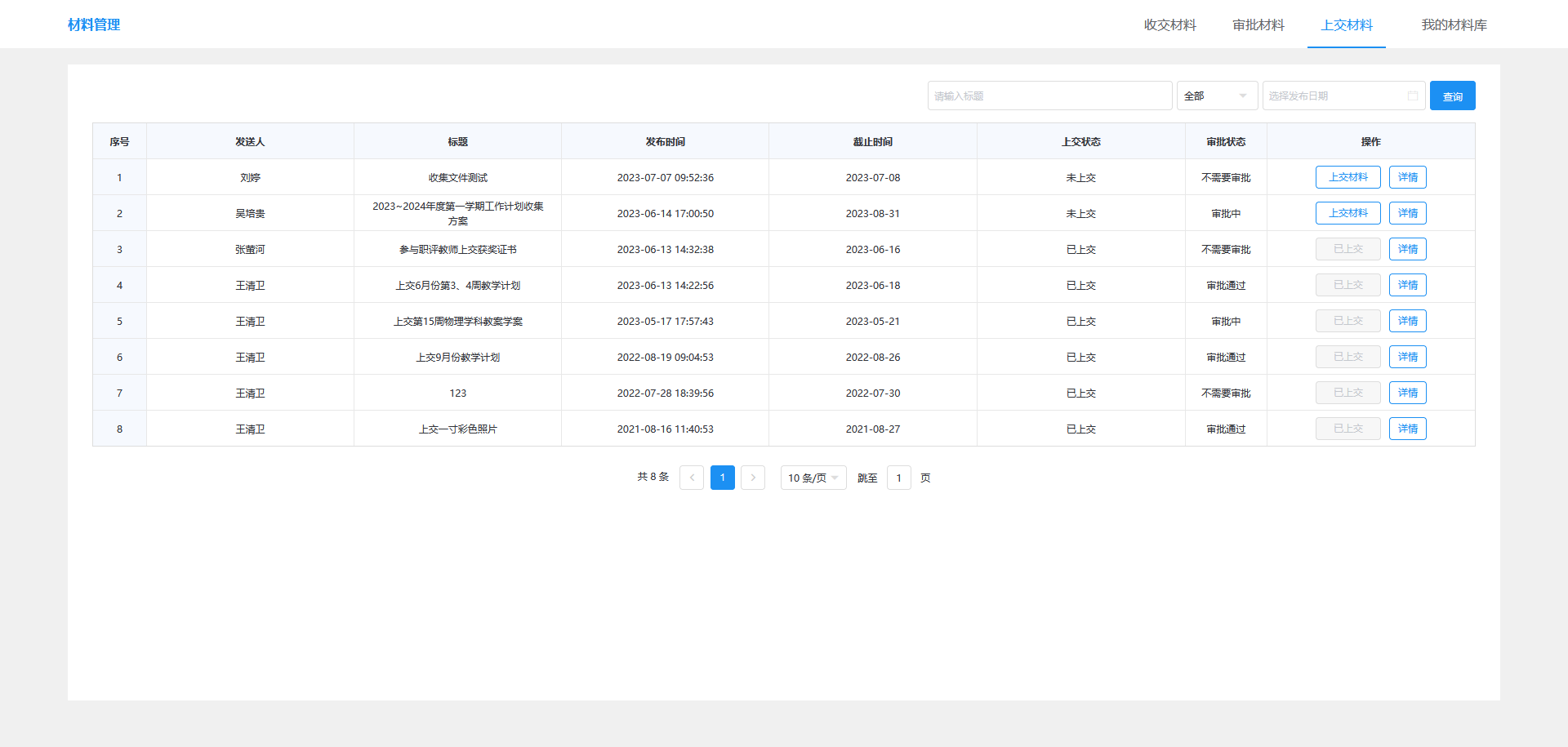Viewport: 1568px width, 747px height.
Task: Click title 上交一寸彩色照片
Action: [457, 429]
